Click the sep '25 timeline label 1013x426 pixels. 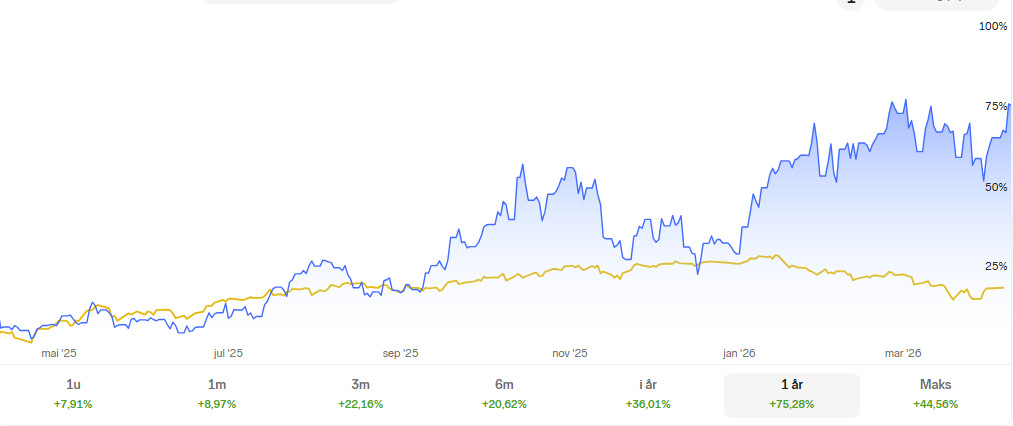(x=400, y=353)
